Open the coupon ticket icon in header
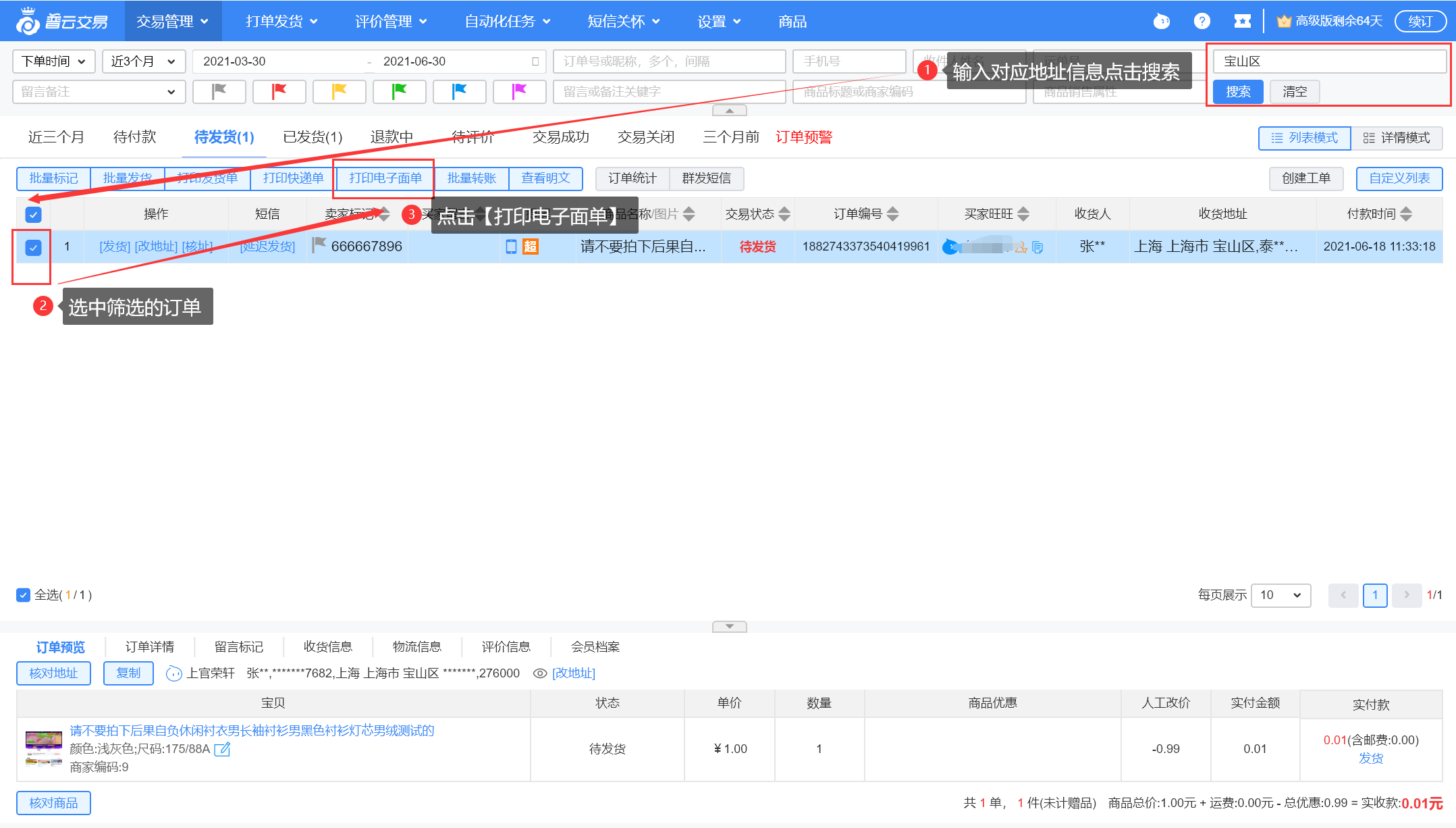This screenshot has width=1456, height=828. pyautogui.click(x=1242, y=21)
